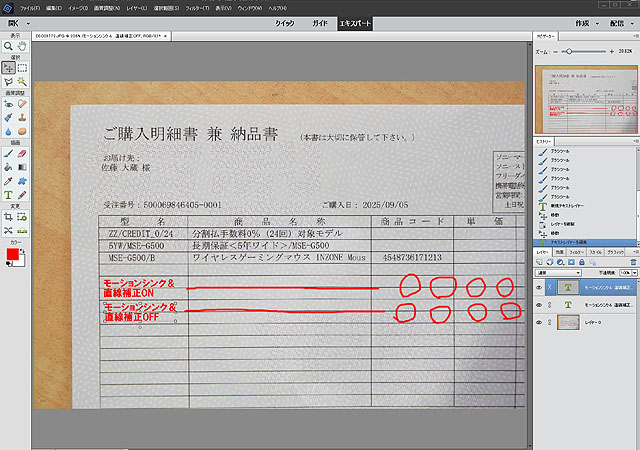The width and height of the screenshot is (640, 450).
Task: Select the Gradient tool
Action: (x=22, y=167)
